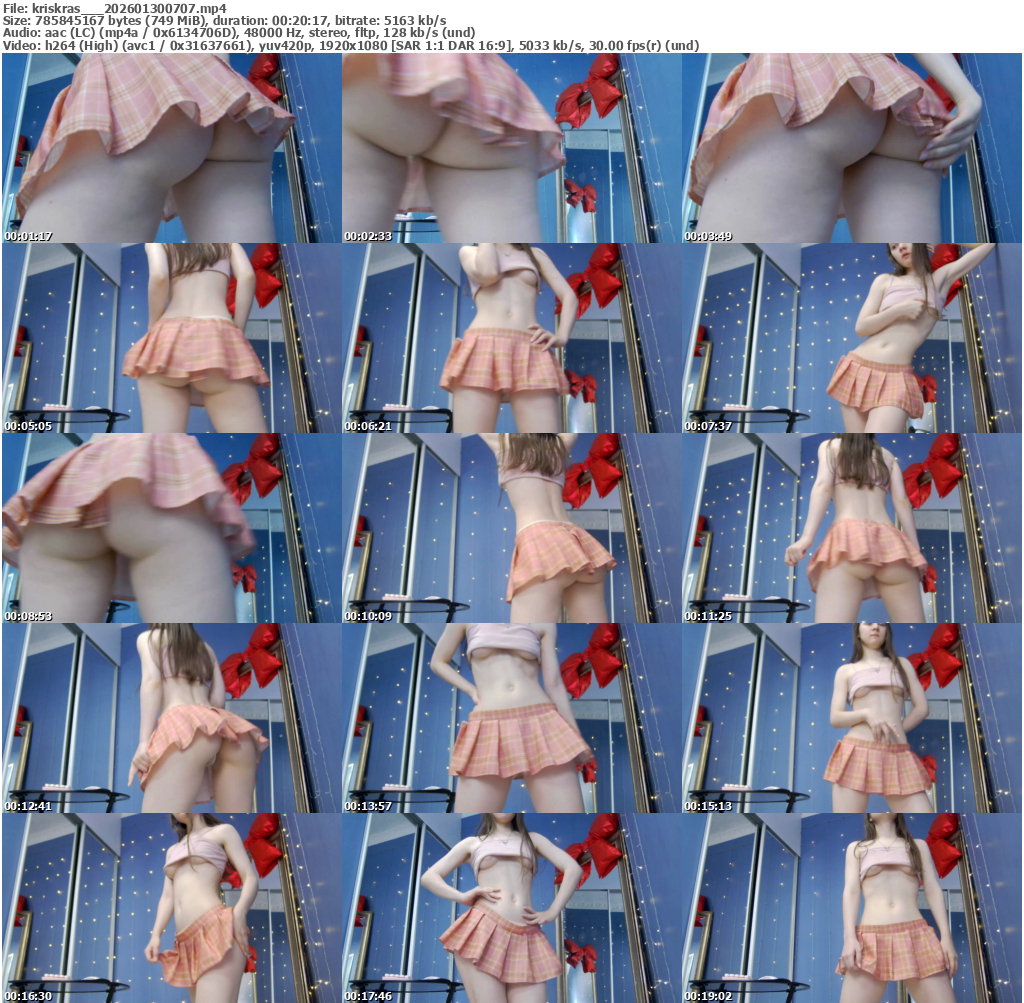The image size is (1024, 1003).
Task: Click the file name line kriskras___202601300707.mp4
Action: pyautogui.click(x=115, y=8)
